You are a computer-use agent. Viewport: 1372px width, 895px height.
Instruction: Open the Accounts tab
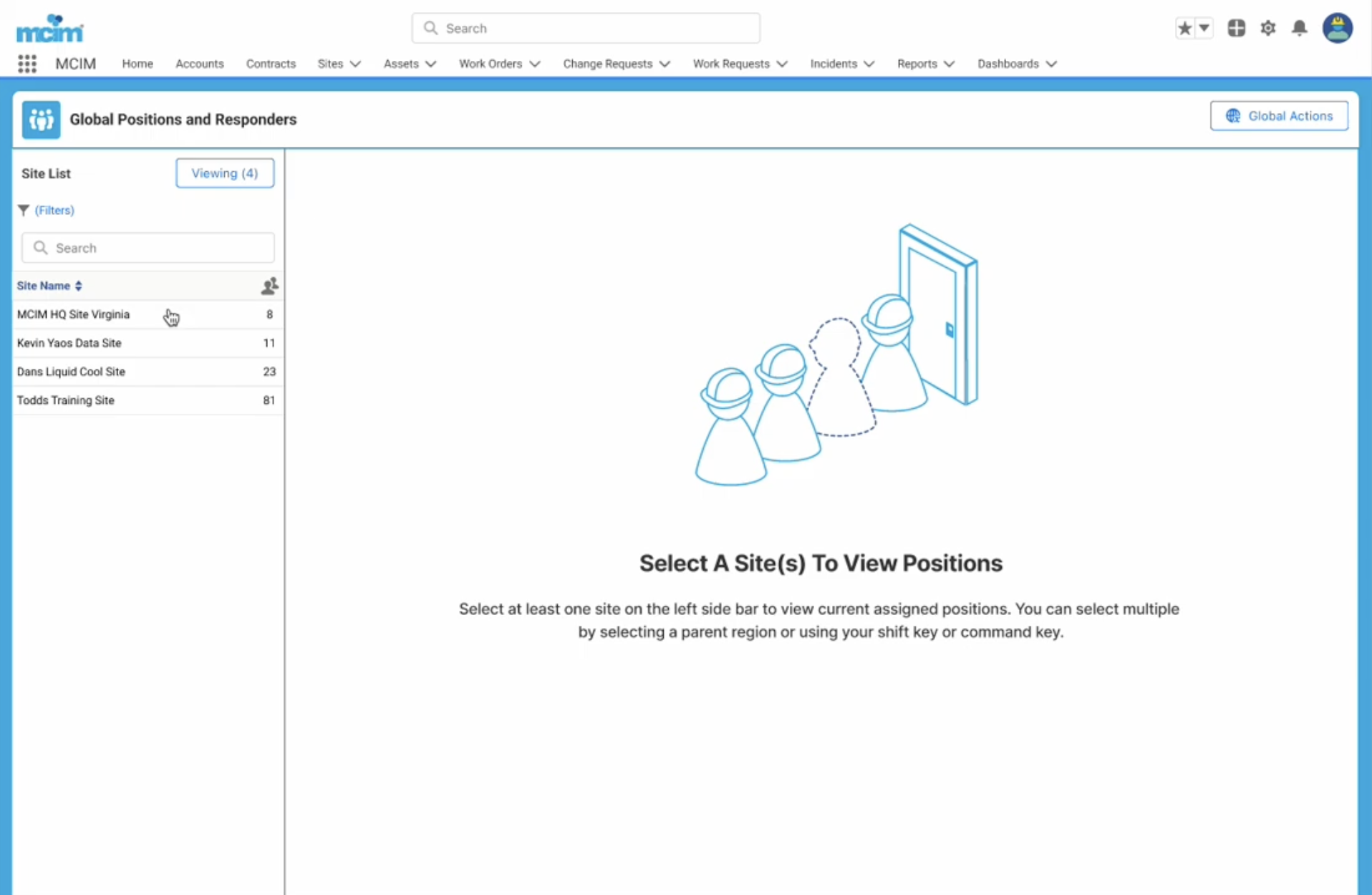coord(200,64)
